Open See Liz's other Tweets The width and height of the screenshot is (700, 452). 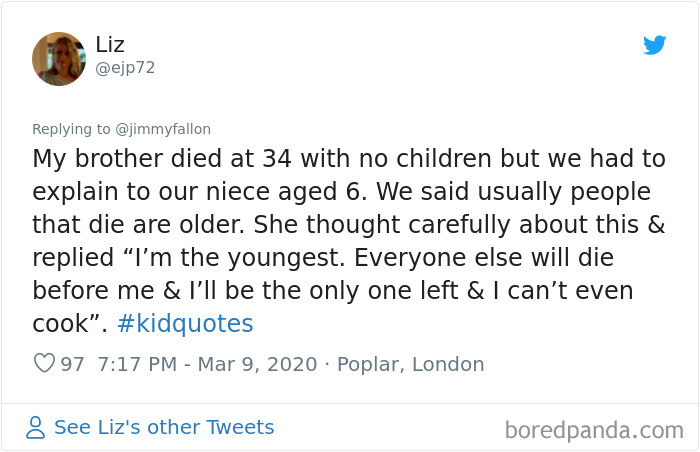(x=163, y=428)
